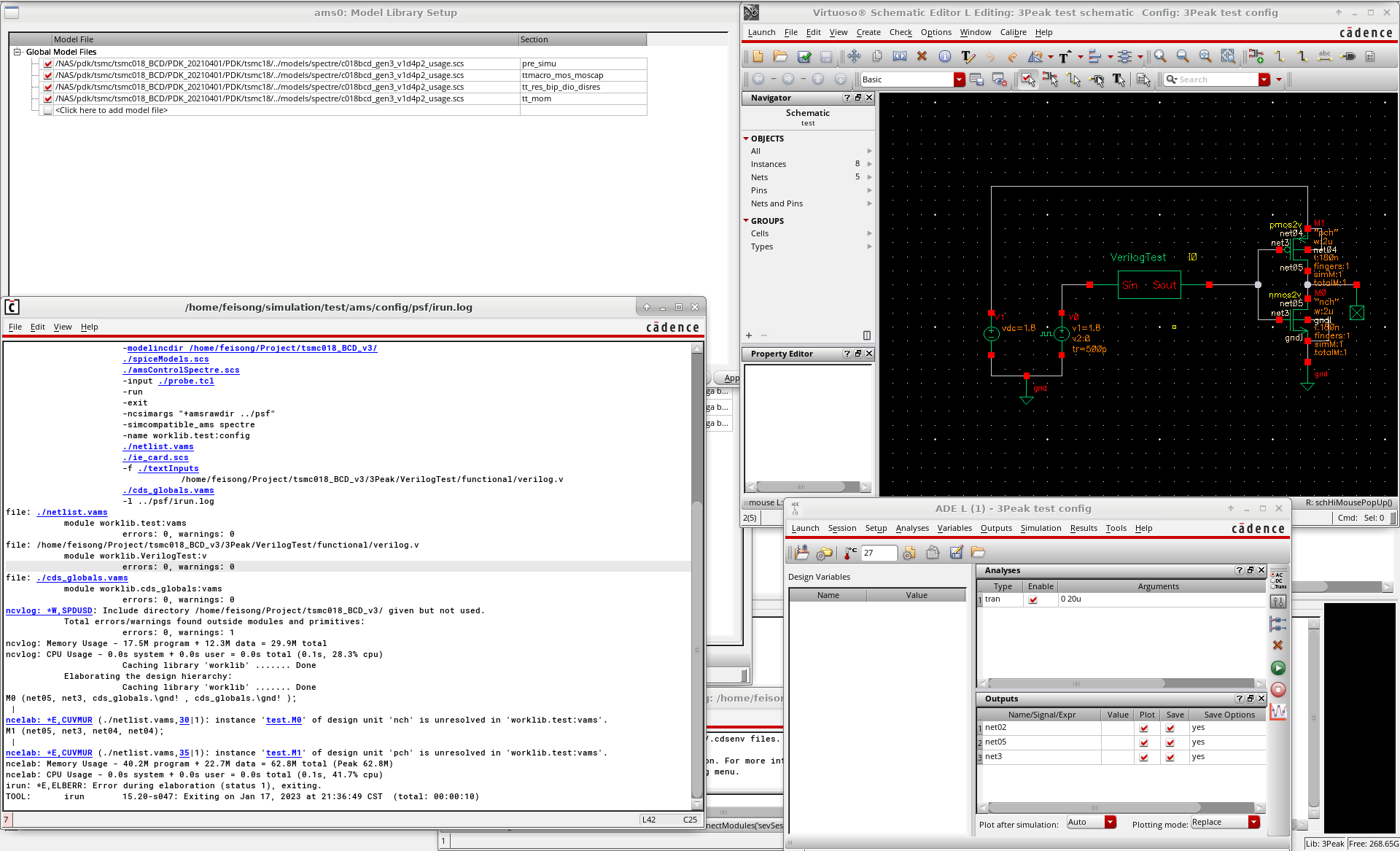
Task: Toggle Save checkbox for net05 output
Action: tap(1170, 743)
